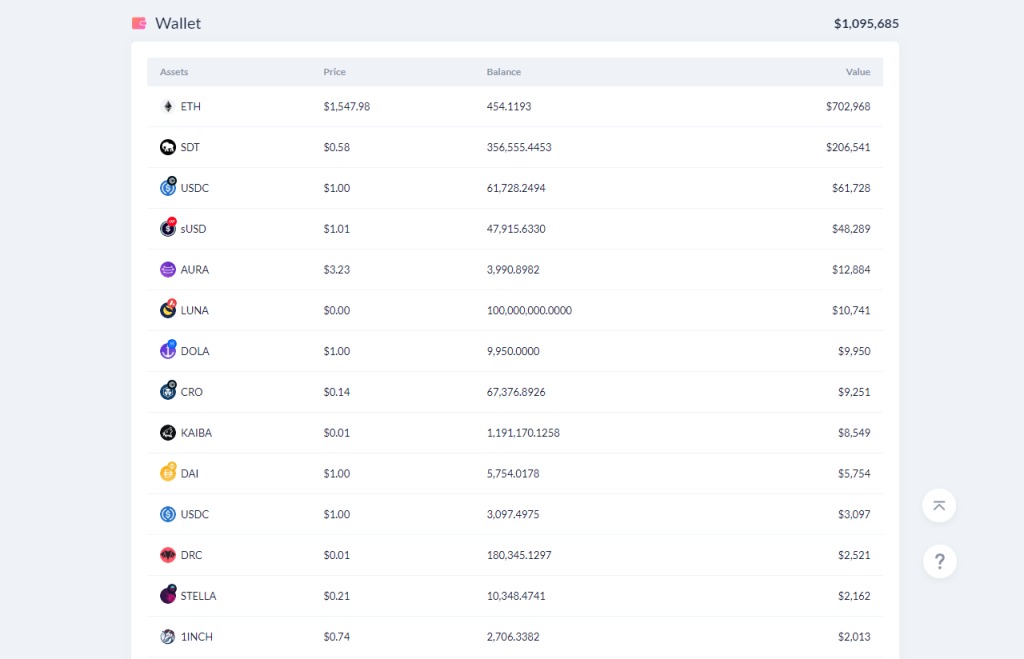1024x659 pixels.
Task: Click the Price column header
Action: tap(334, 72)
